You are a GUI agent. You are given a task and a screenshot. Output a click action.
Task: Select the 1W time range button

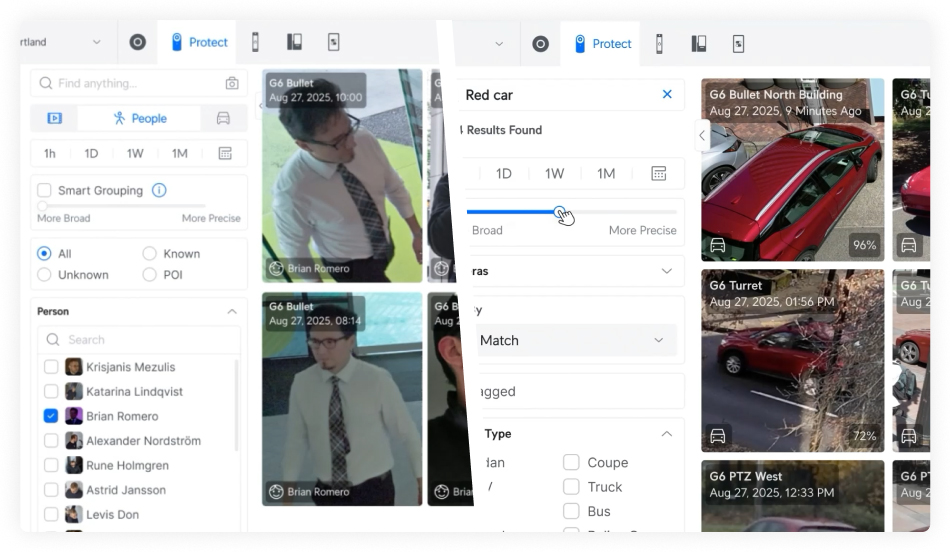135,154
